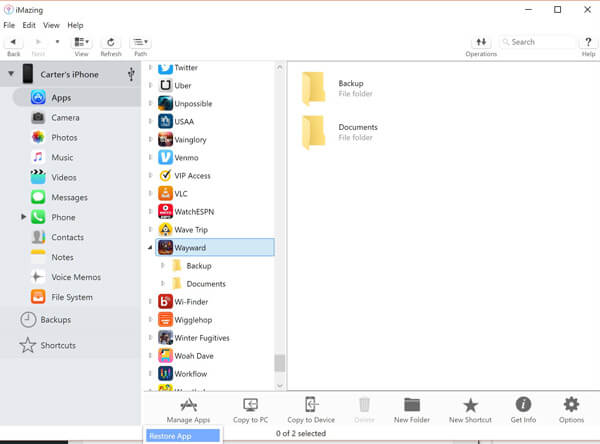Click the app list vertical scrollbar
The height and width of the screenshot is (444, 600).
[280, 363]
